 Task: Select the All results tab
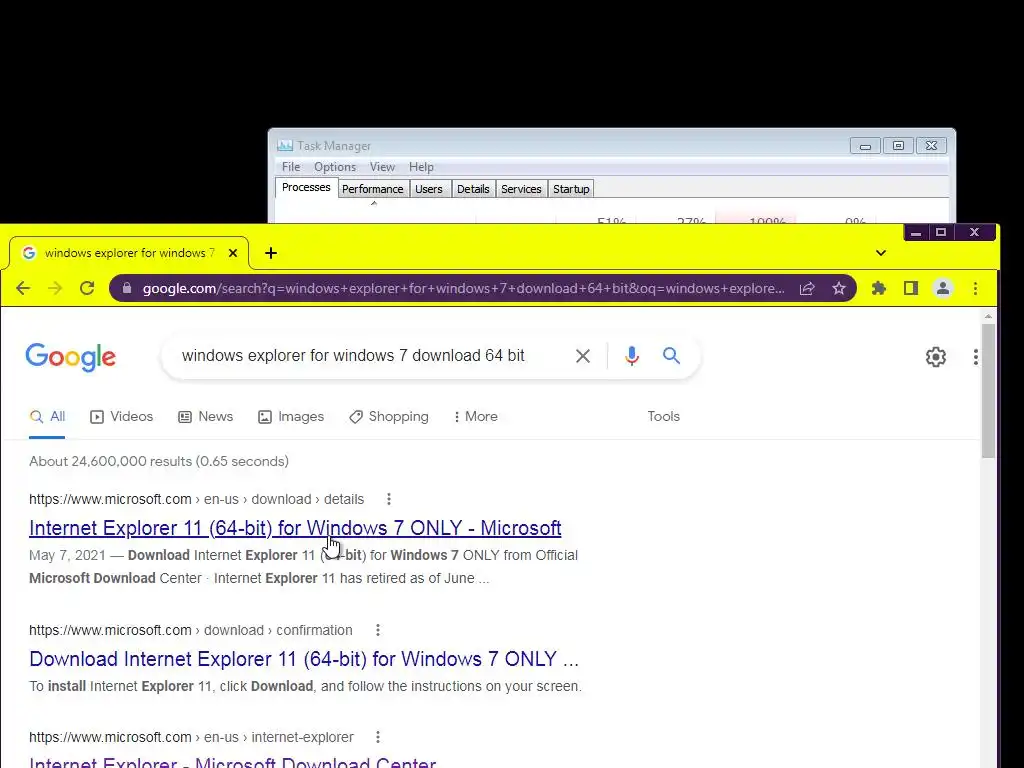pyautogui.click(x=47, y=417)
